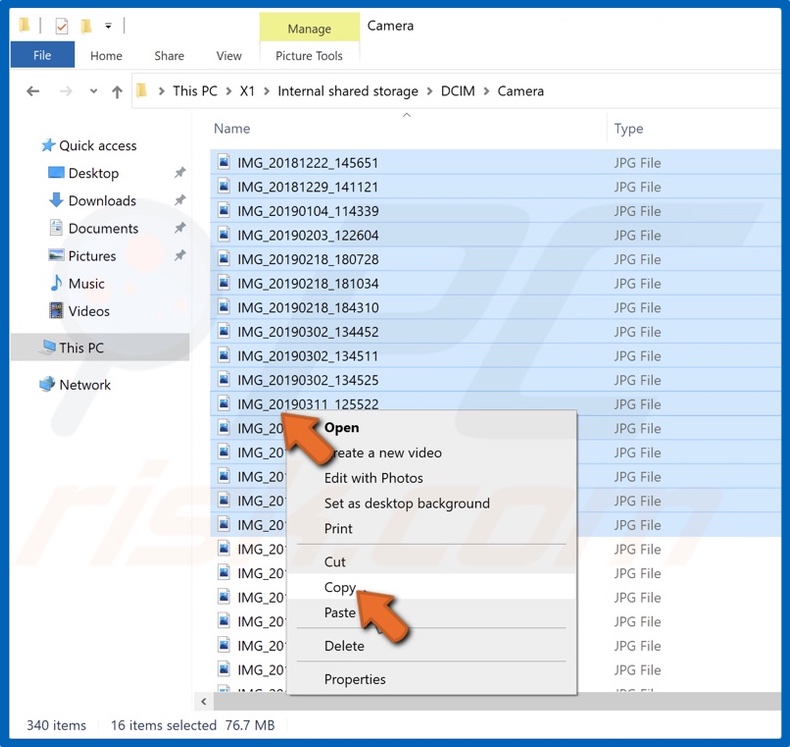790x747 pixels.
Task: Open the recent locations dropdown
Action: click(x=93, y=91)
